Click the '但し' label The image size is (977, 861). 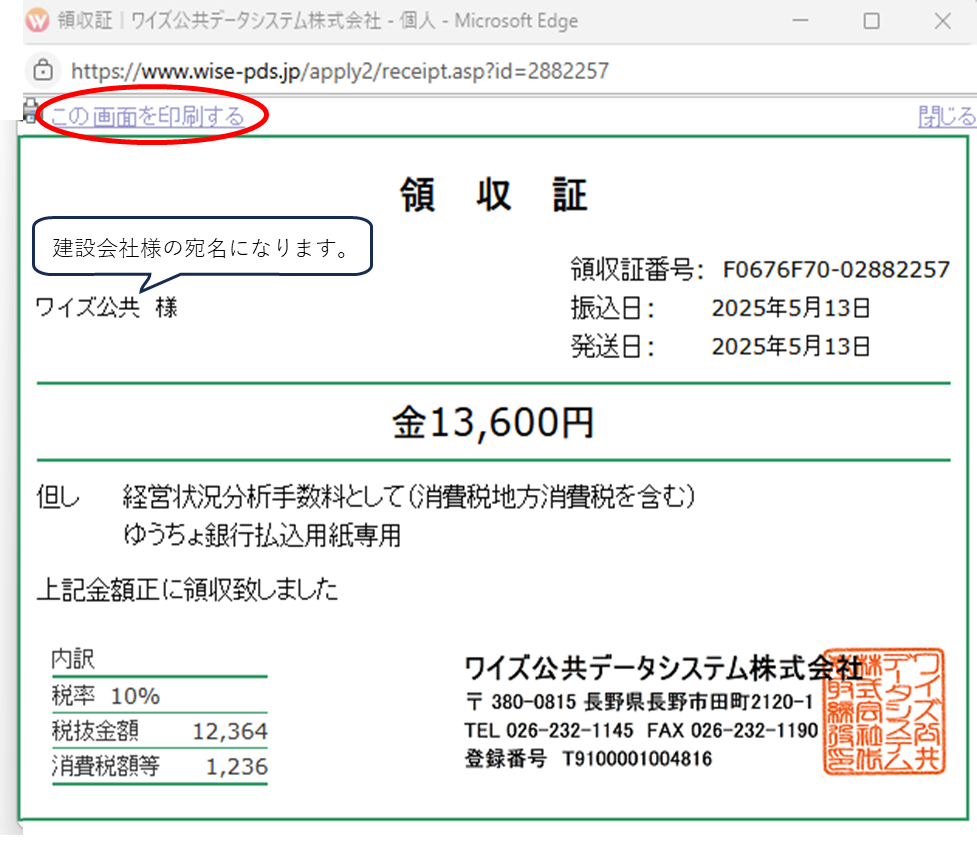[x=58, y=497]
